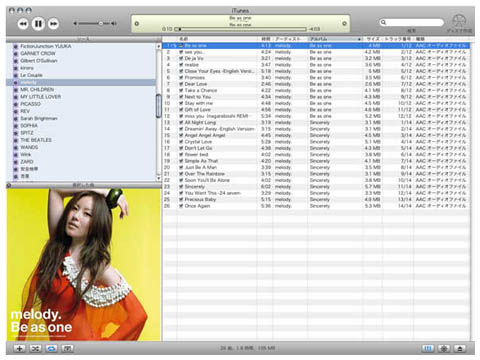Sort songs by the name column header
The image size is (480, 360).
point(218,39)
